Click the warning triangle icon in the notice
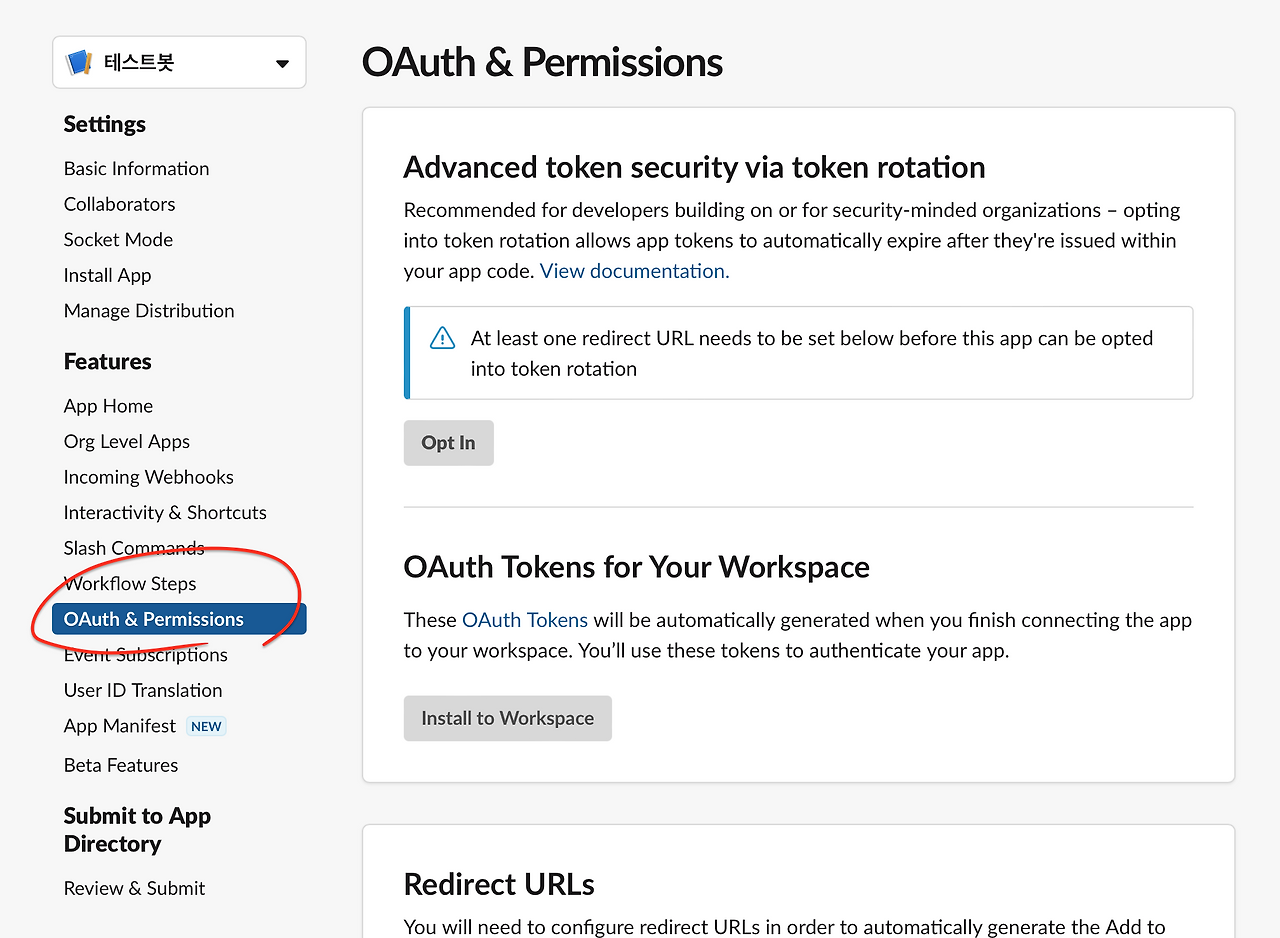The height and width of the screenshot is (938, 1280). point(442,339)
